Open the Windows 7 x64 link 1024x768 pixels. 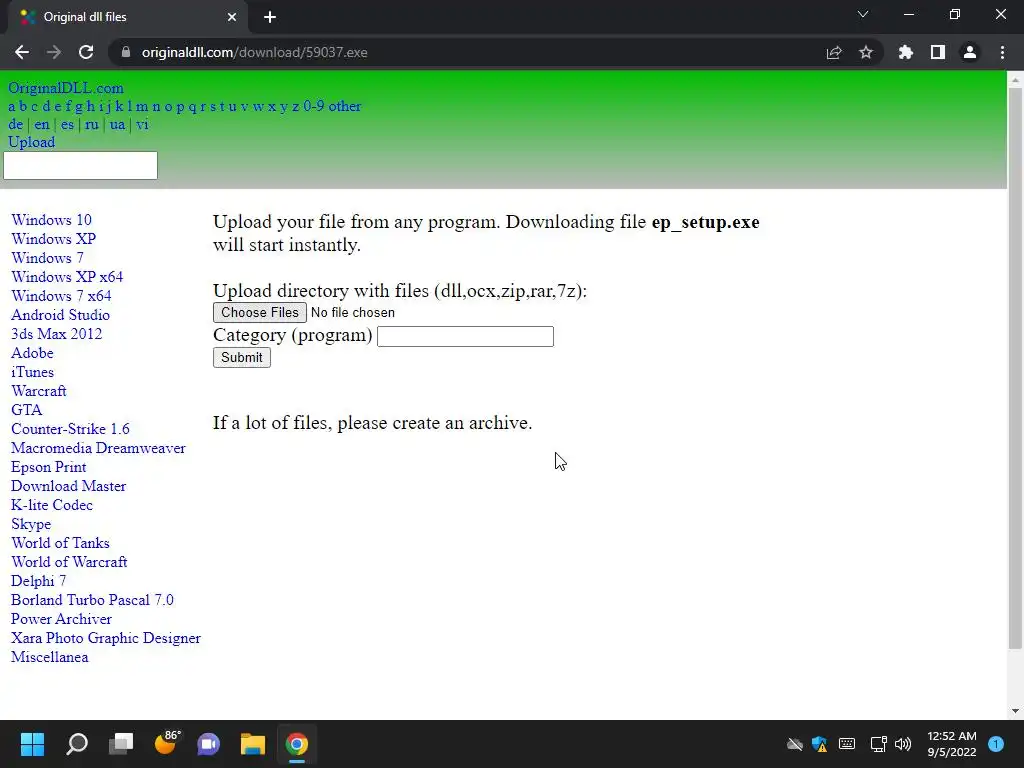click(61, 296)
